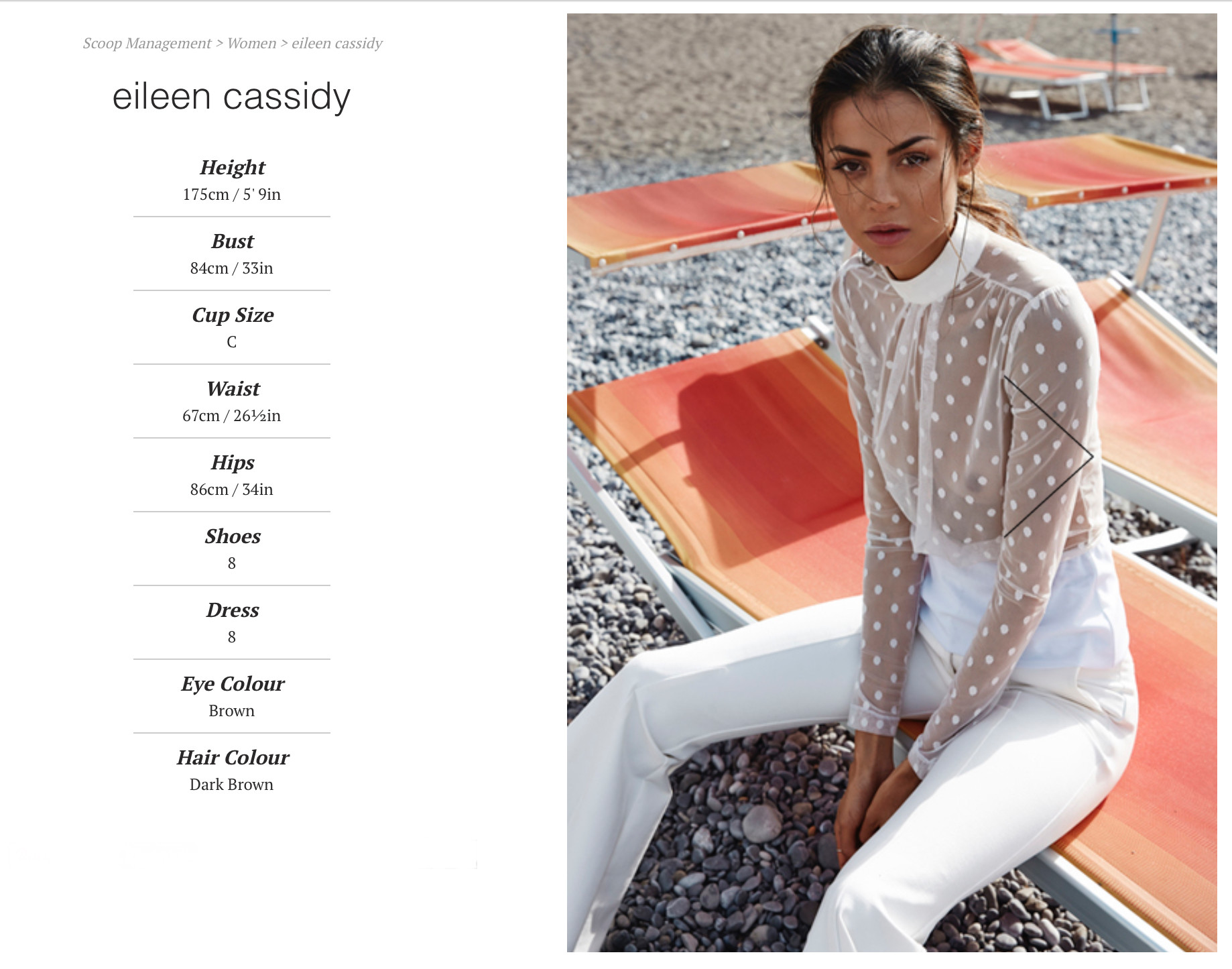The image size is (1232, 969).
Task: Click the Height heading
Action: [232, 168]
